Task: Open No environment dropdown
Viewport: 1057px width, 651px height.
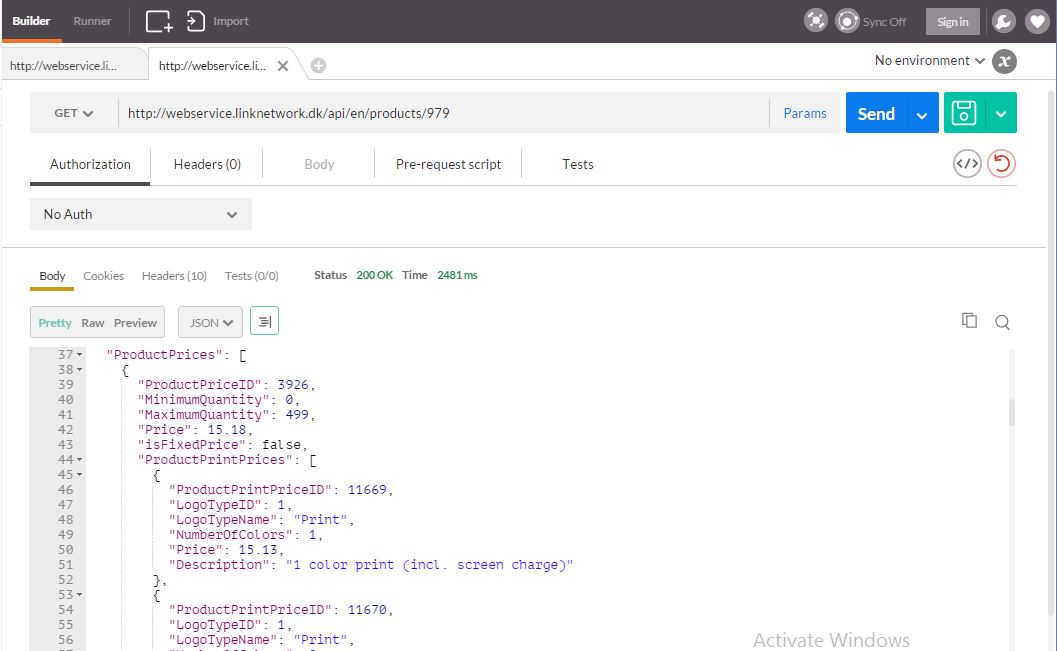Action: point(930,61)
